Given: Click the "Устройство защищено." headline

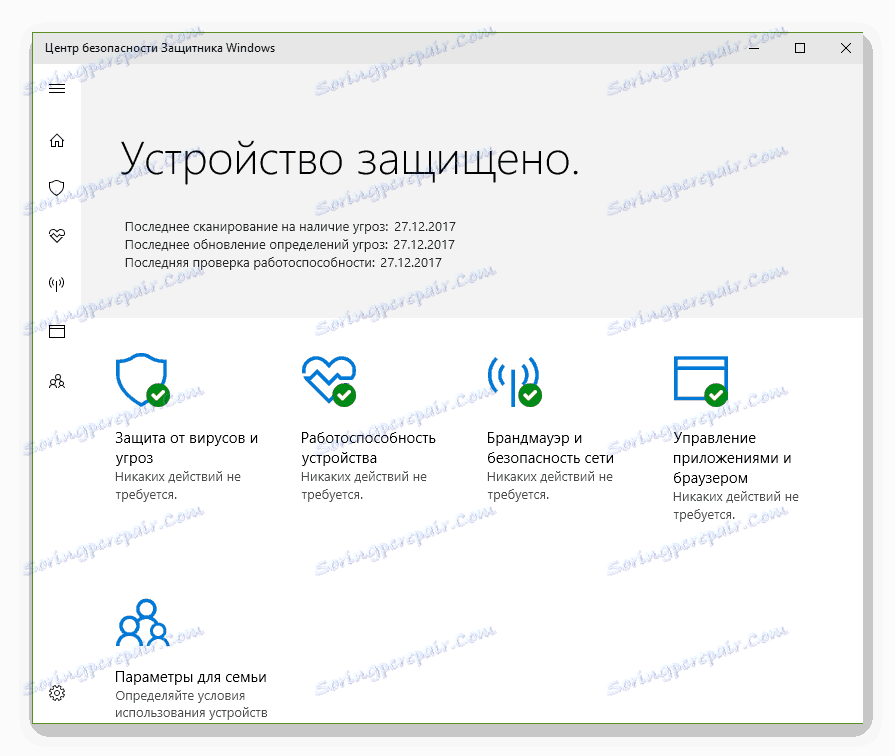Looking at the screenshot, I should pos(350,160).
